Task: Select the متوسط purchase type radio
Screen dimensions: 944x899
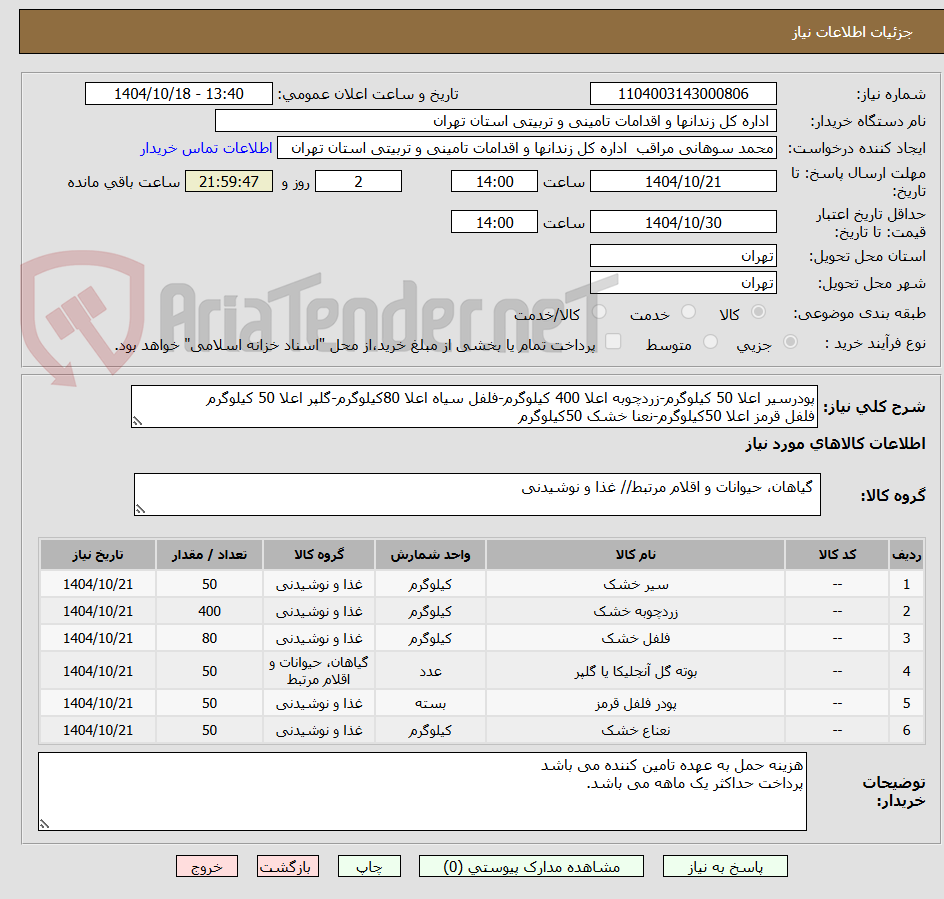Action: click(710, 342)
